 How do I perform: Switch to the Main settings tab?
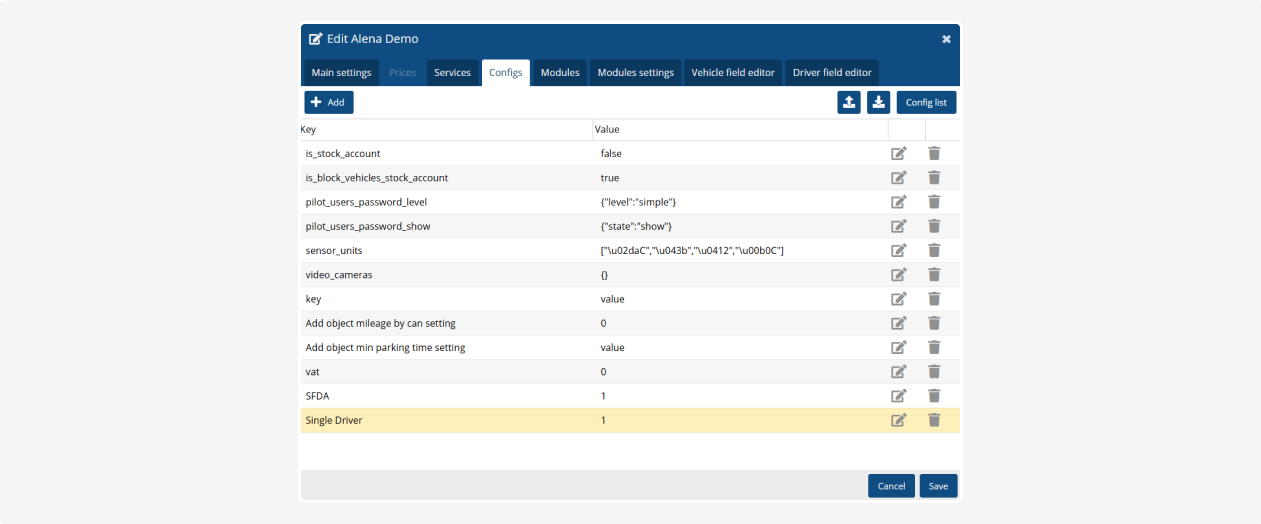pos(341,73)
